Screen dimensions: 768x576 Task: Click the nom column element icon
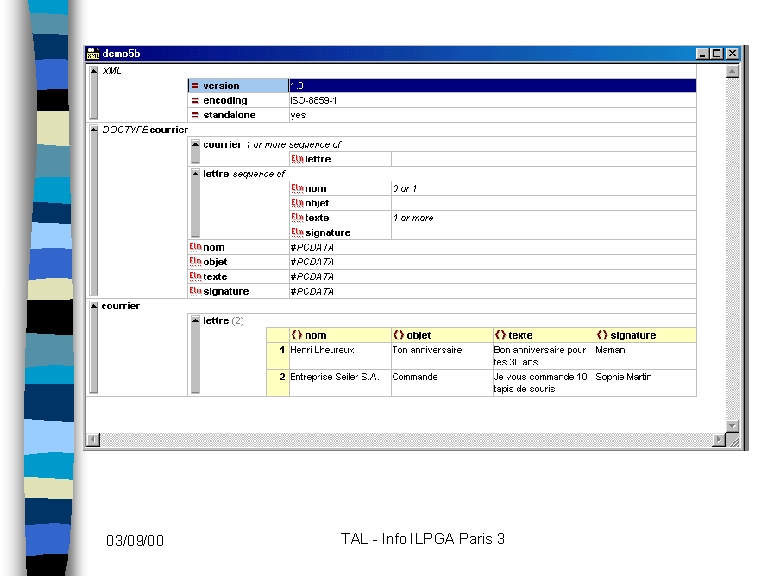(x=297, y=335)
